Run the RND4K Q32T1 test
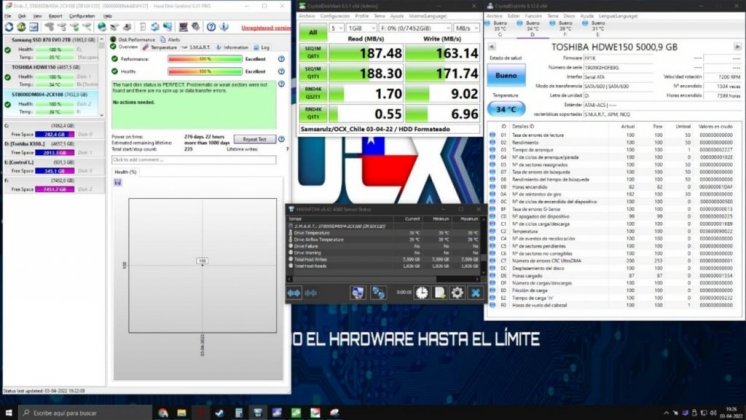Screen dimensions: 746x420 (x=313, y=93)
